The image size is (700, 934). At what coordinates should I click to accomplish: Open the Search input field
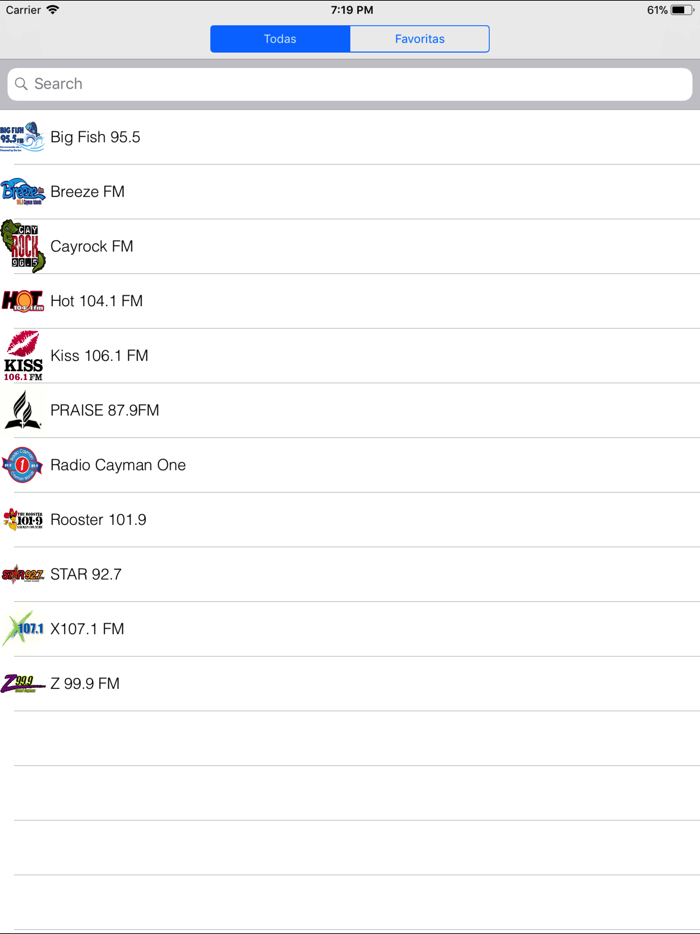click(x=350, y=84)
